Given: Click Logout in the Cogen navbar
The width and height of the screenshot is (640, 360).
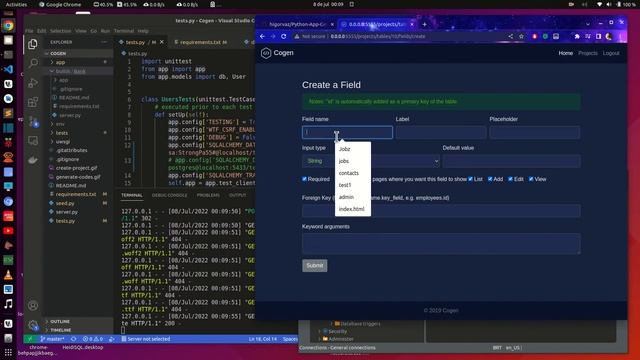Looking at the screenshot, I should pyautogui.click(x=611, y=53).
